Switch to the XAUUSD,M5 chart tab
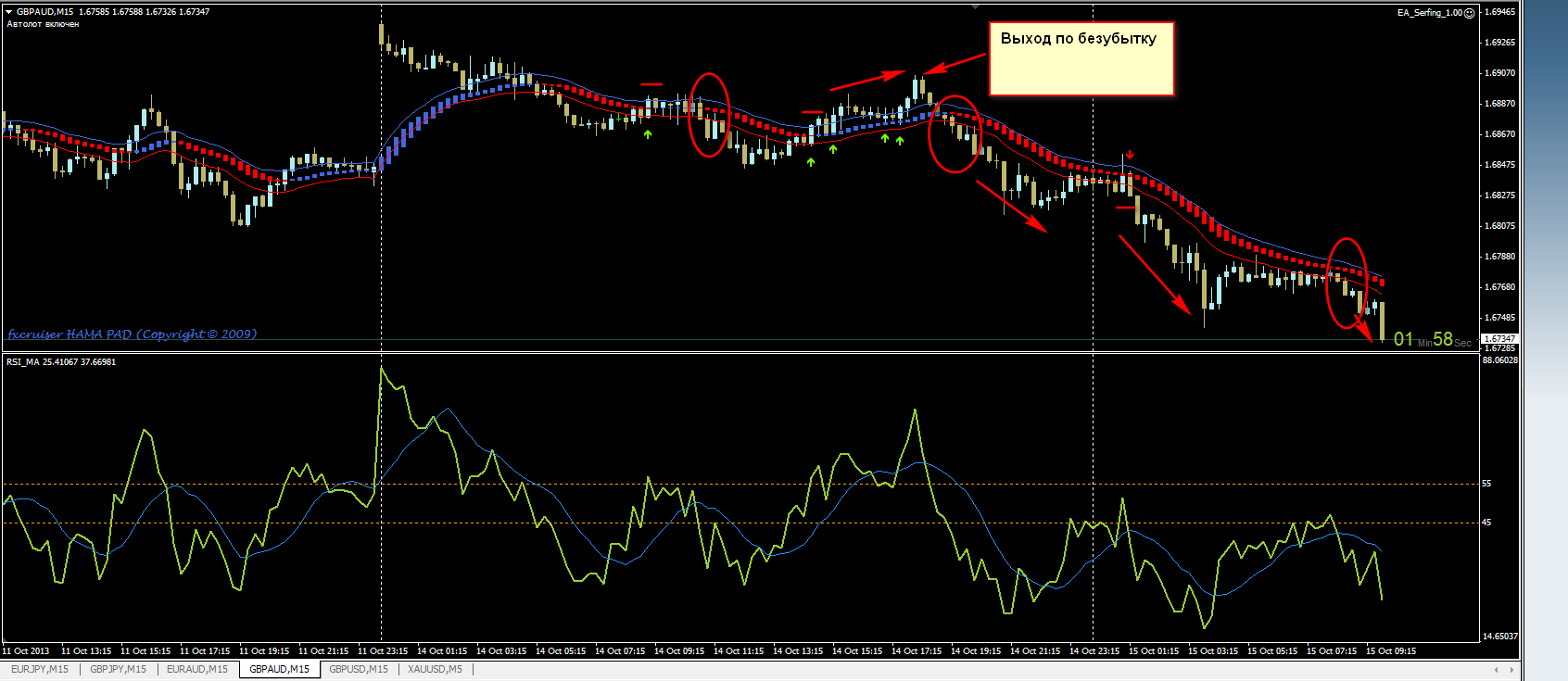 pos(436,669)
